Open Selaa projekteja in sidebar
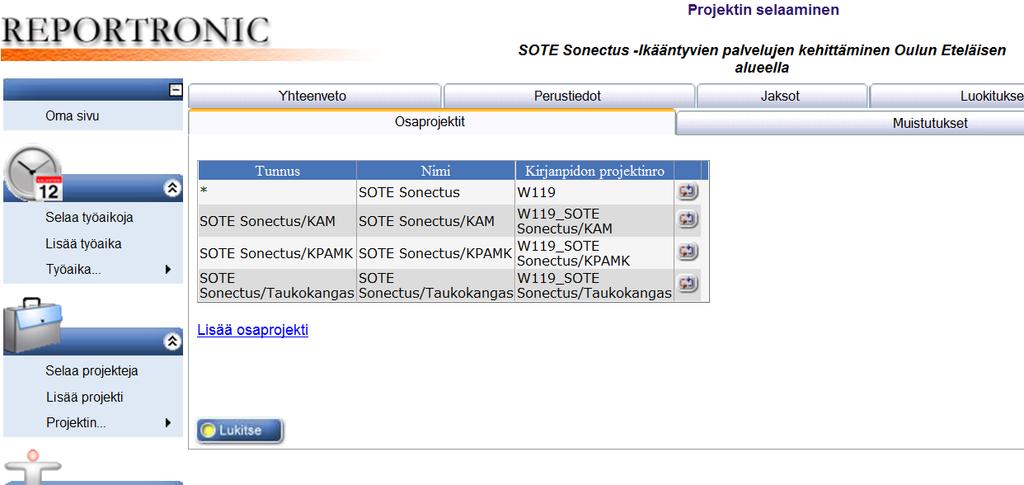The width and height of the screenshot is (1024, 485). coord(91,371)
